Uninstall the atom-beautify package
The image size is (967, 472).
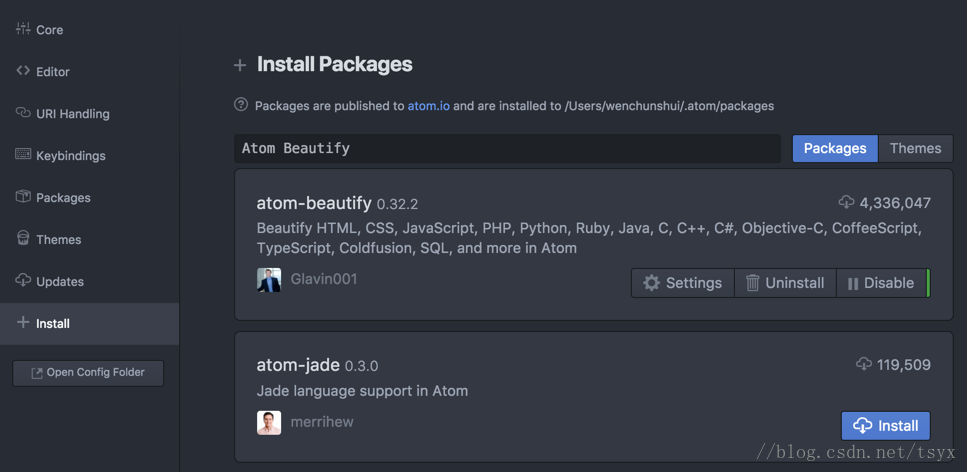point(785,283)
